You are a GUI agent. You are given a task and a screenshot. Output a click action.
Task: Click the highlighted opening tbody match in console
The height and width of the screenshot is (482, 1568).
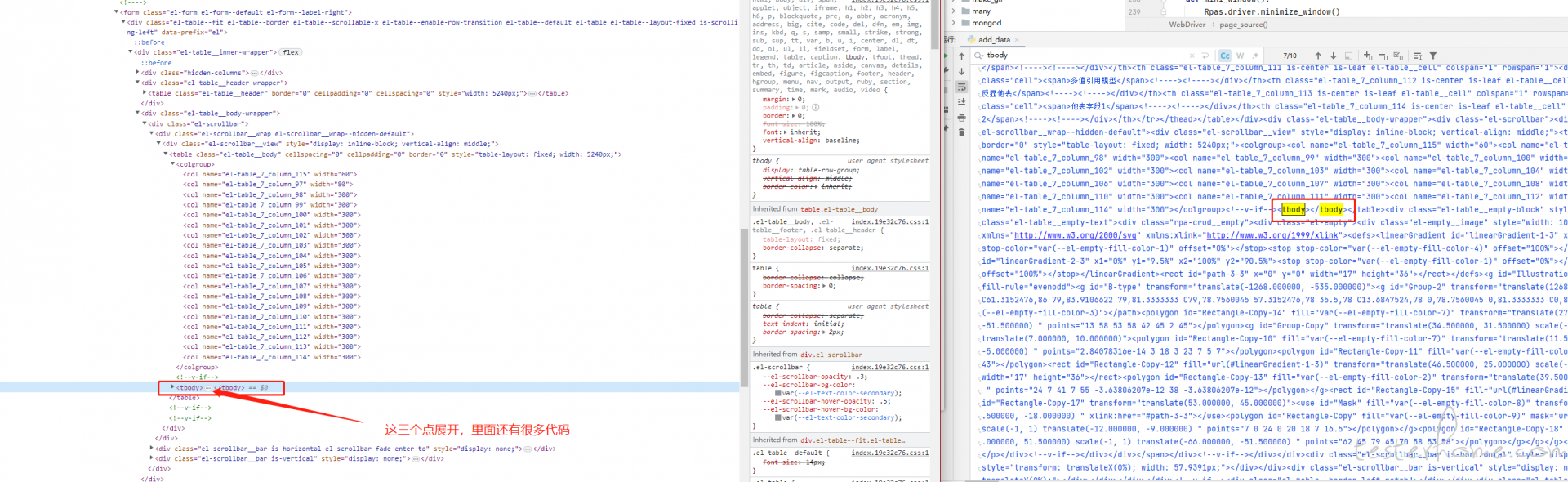[1294, 209]
